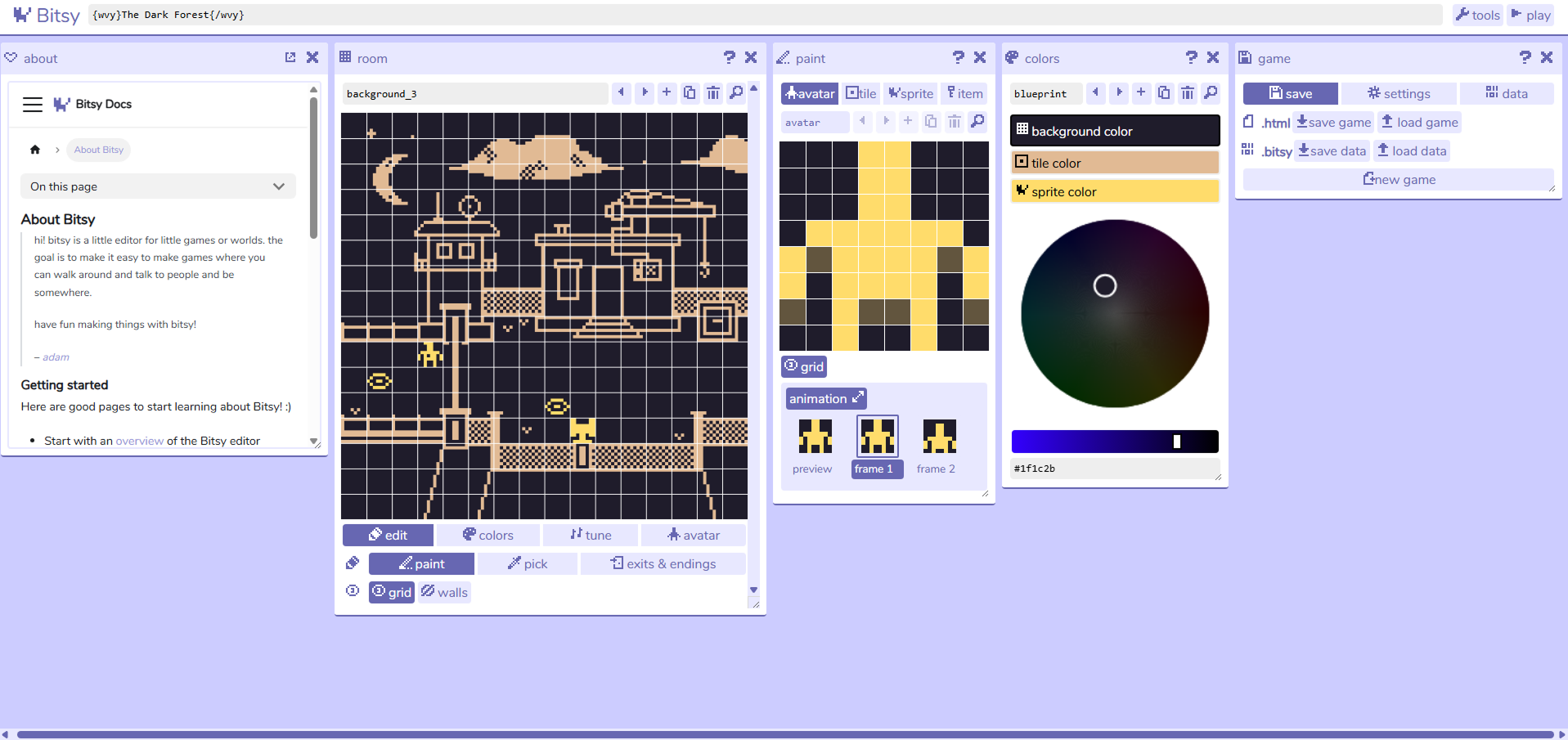Open help for the paint panel
This screenshot has height=740, width=1568.
(x=958, y=57)
